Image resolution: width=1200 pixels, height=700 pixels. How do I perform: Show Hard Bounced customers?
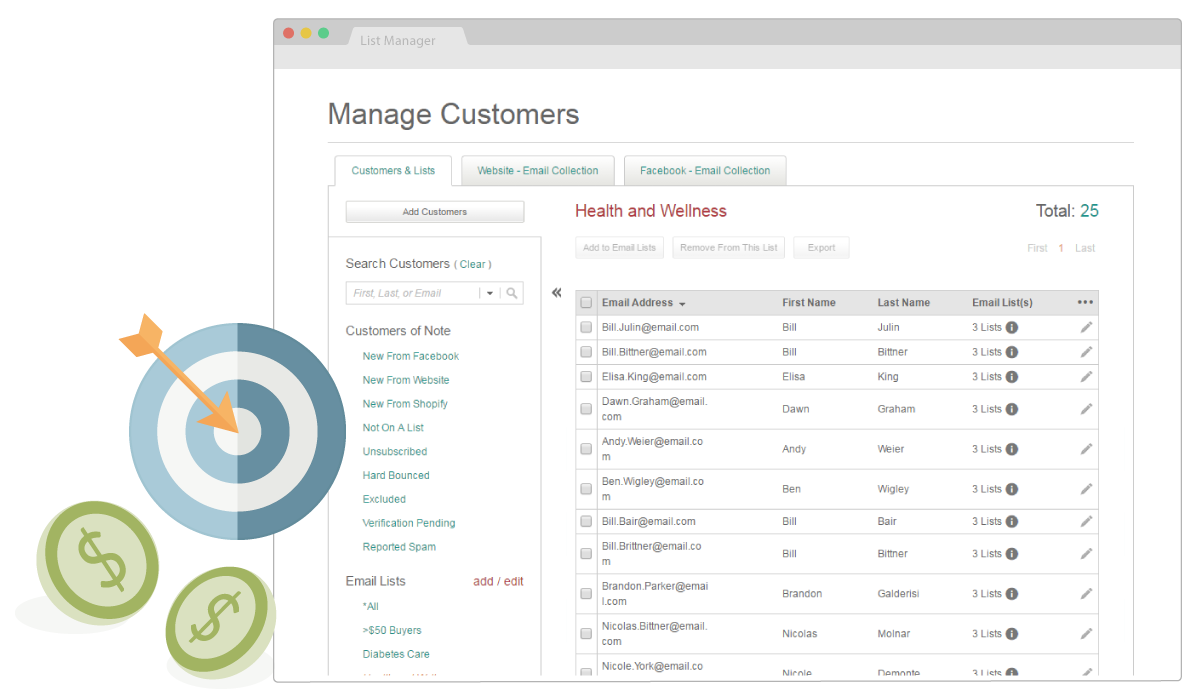tap(396, 476)
